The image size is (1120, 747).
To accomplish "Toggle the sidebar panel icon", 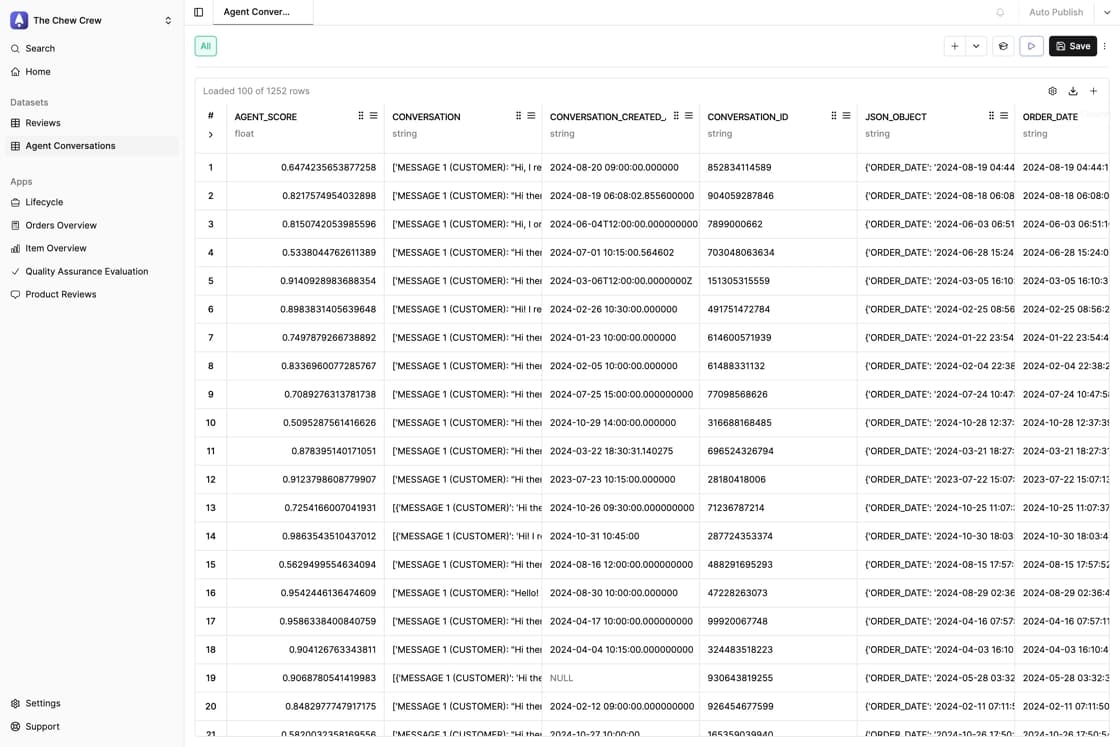I will click(199, 12).
